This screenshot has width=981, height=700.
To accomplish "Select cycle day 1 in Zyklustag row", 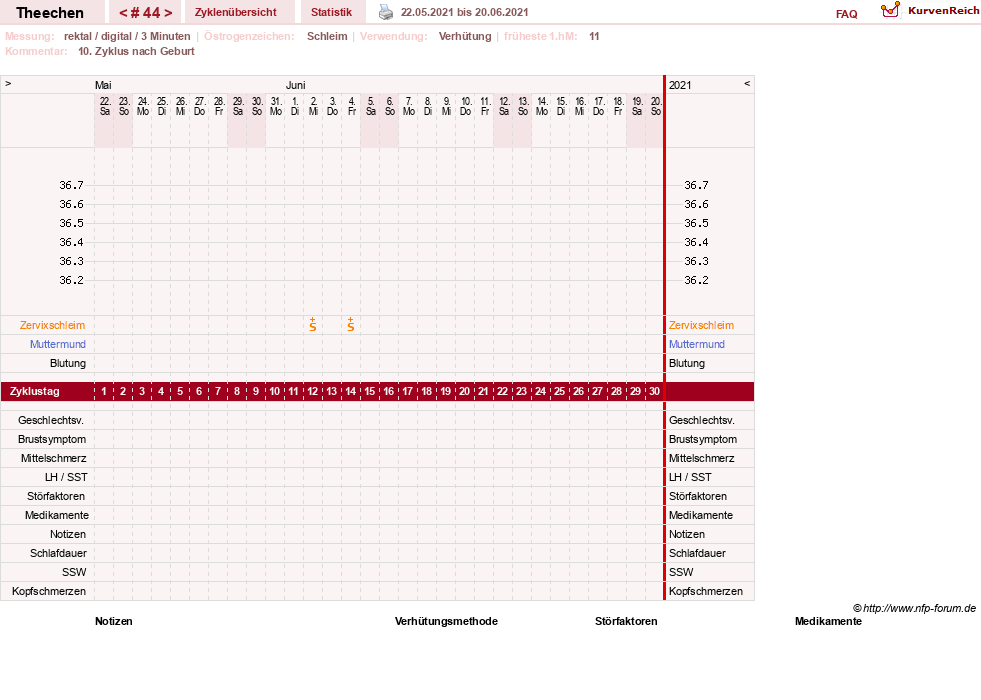I will tap(104, 392).
